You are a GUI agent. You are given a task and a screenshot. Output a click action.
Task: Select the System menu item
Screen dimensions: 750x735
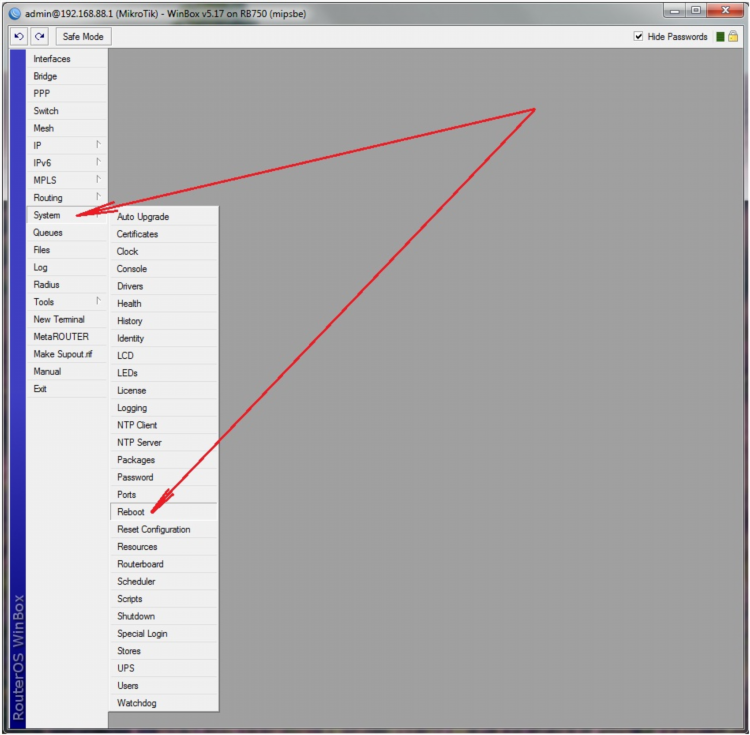point(66,215)
